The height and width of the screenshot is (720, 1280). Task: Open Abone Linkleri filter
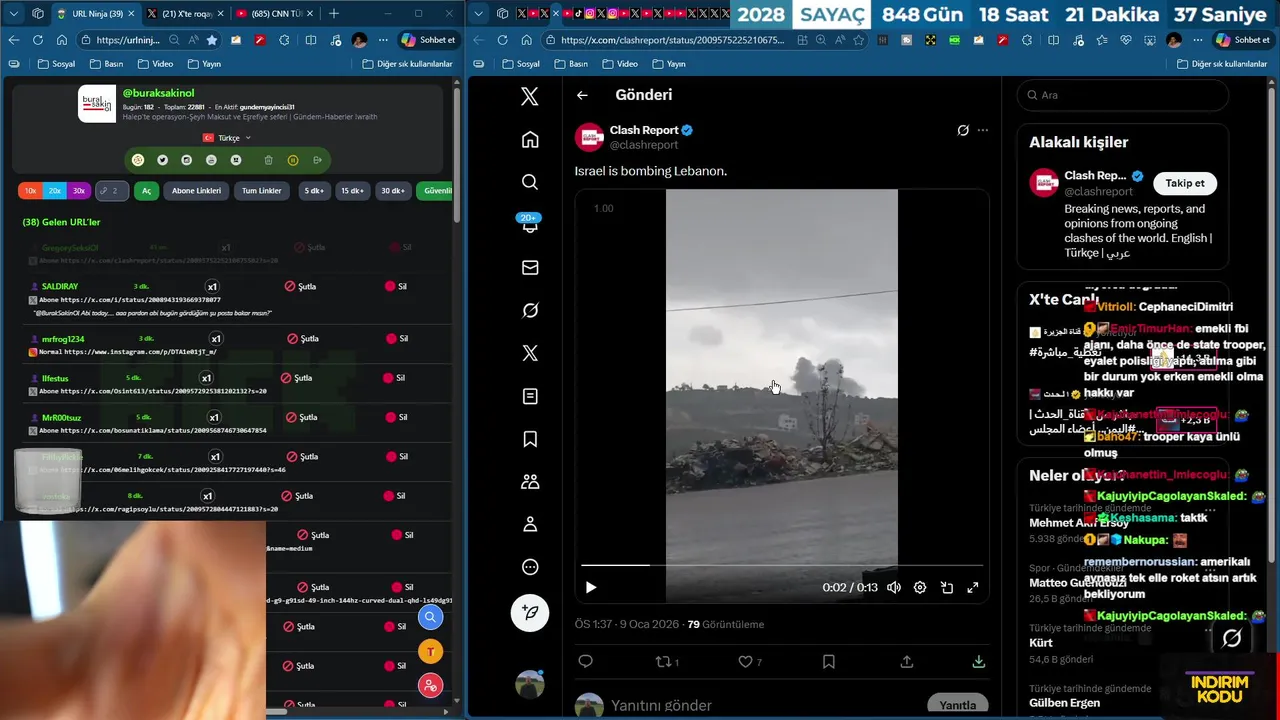tap(196, 191)
